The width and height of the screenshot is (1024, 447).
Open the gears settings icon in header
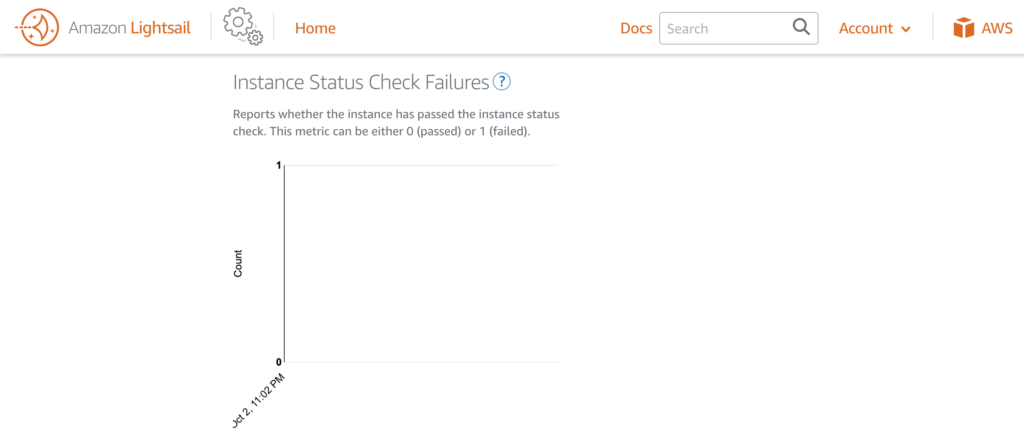point(242,27)
